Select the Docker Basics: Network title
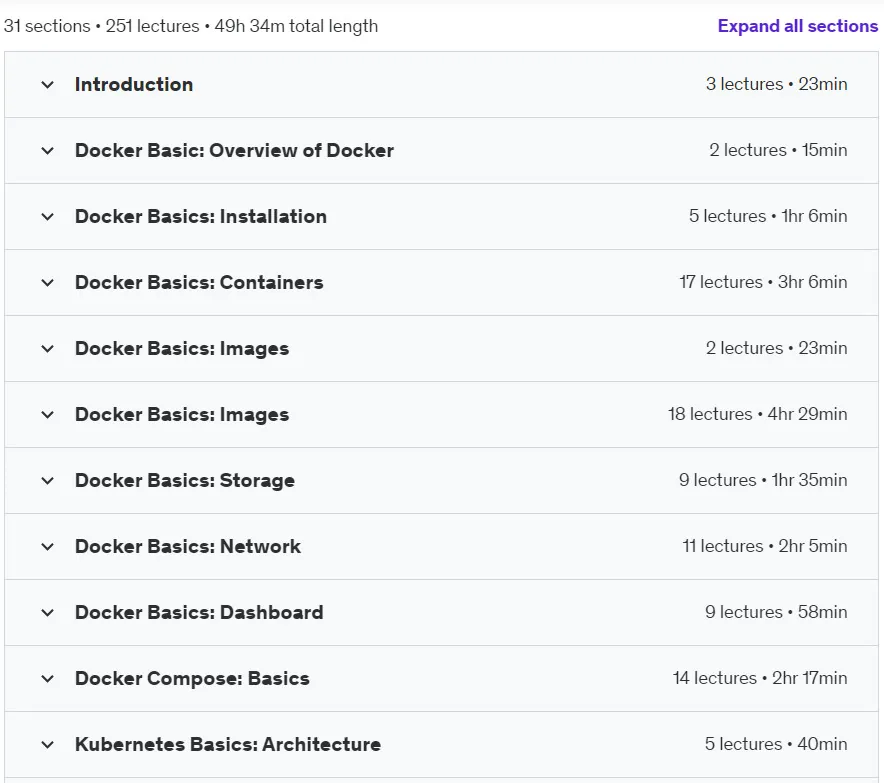Viewport: 884px width, 783px height. 188,546
